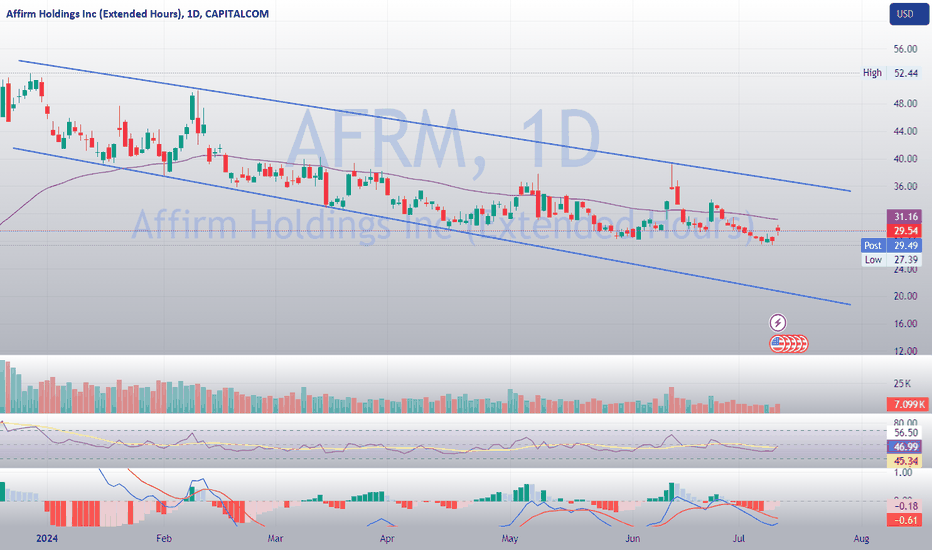Click the 20.00 price axis label
Screen dimensions: 932x550
905,296
